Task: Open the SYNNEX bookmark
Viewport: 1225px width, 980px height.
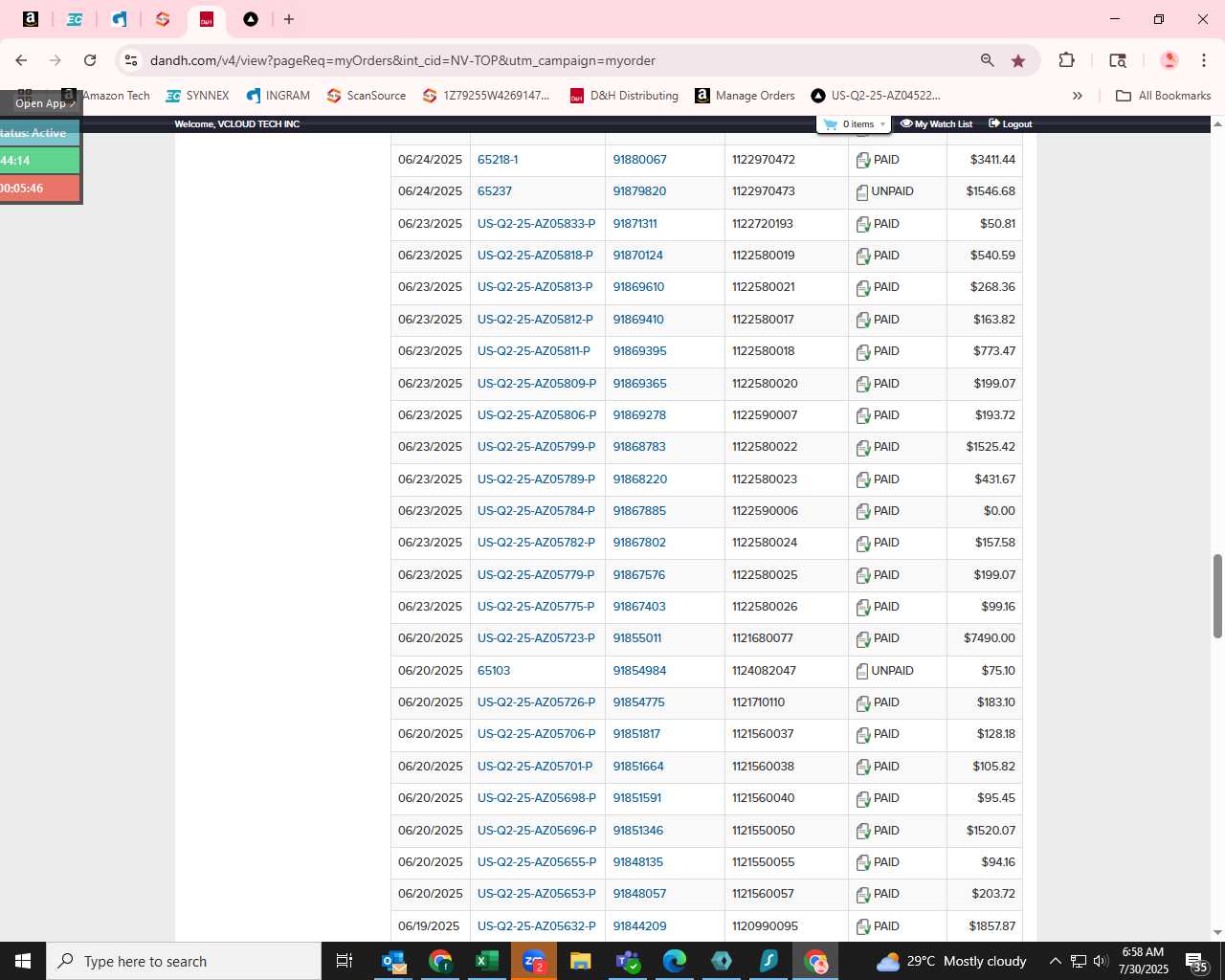Action: pyautogui.click(x=197, y=96)
